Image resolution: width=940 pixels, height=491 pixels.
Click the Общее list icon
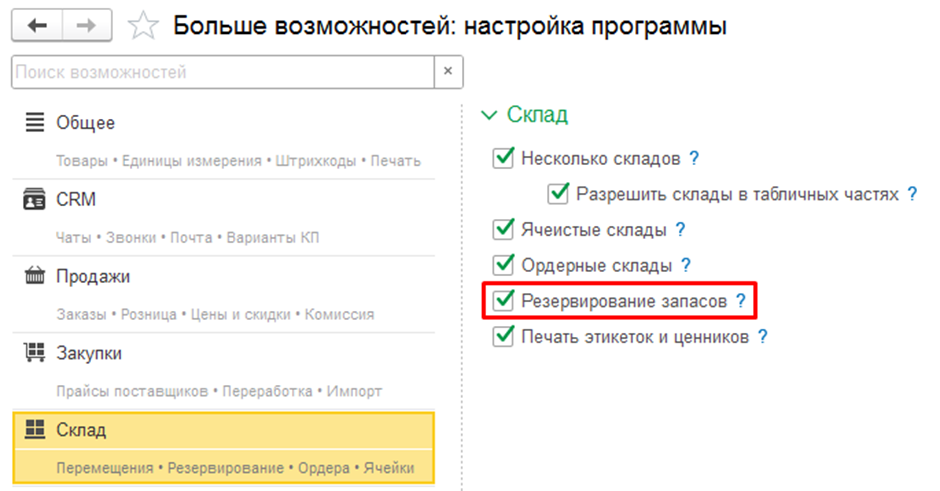35,122
